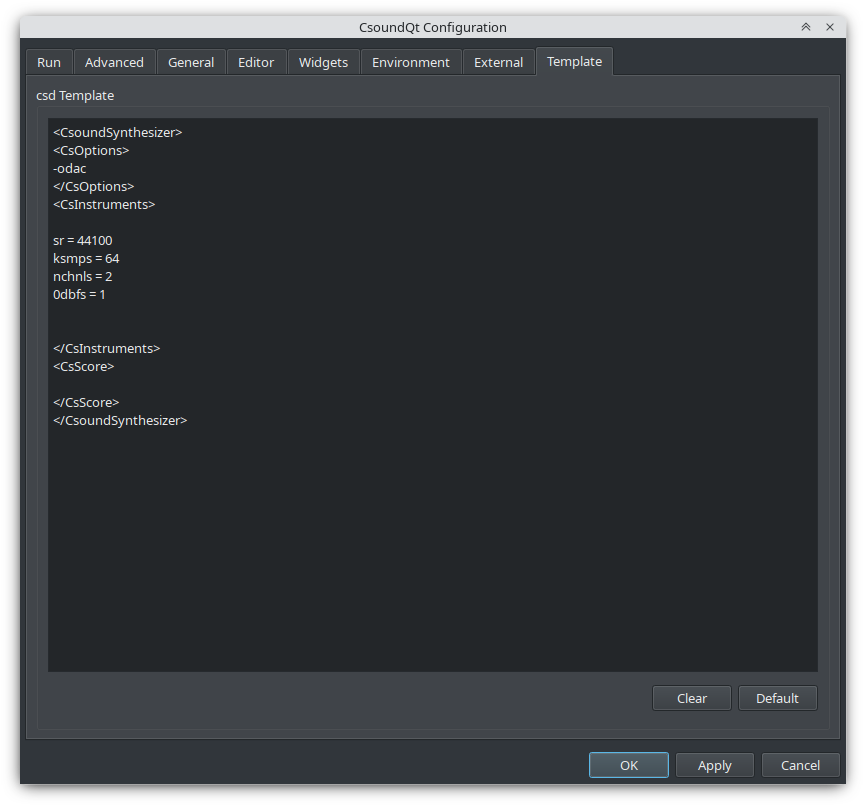866x808 pixels.
Task: Restore the Default template
Action: click(778, 699)
